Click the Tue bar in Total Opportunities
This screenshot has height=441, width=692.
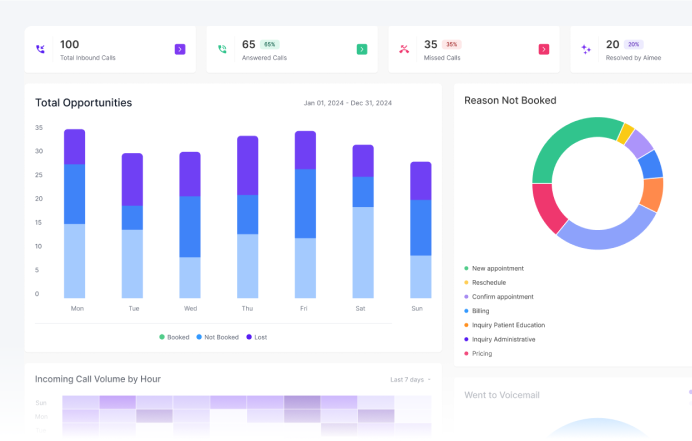[132, 226]
